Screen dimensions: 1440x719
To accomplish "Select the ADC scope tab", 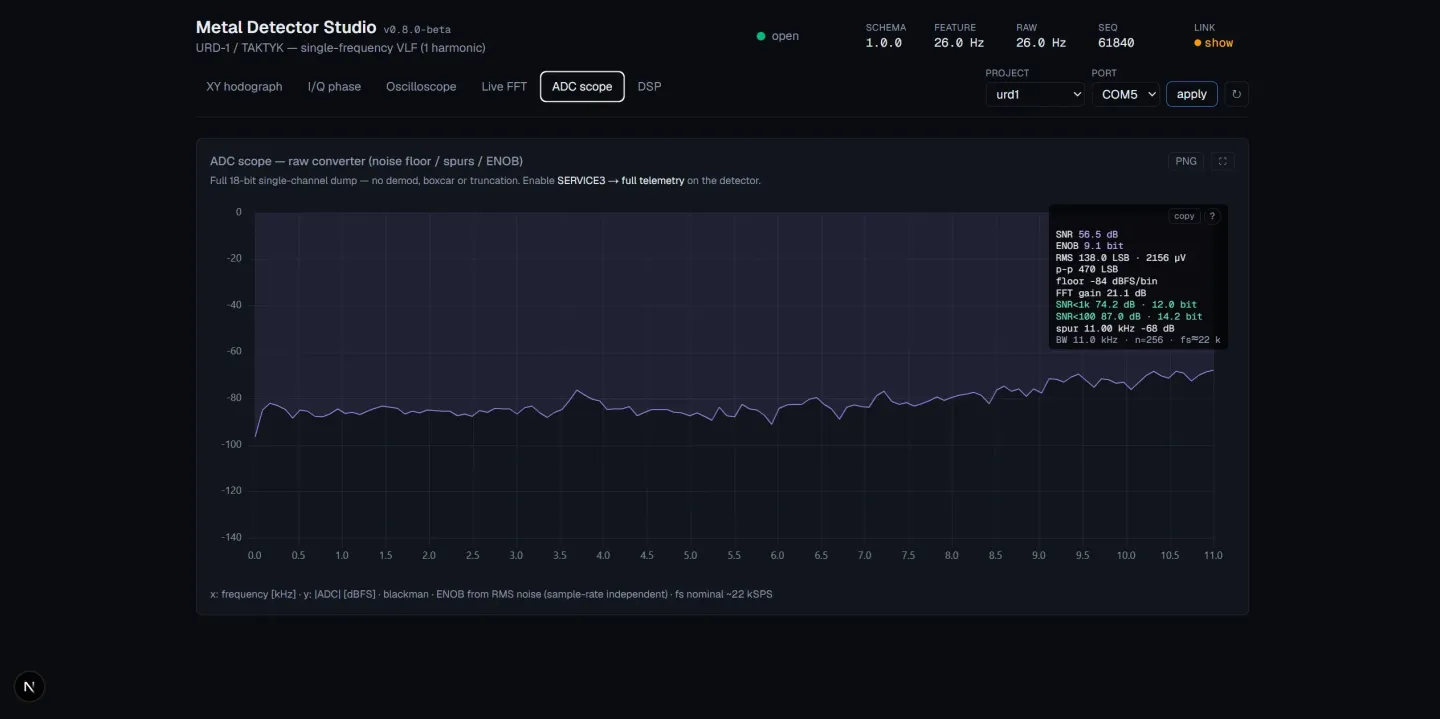I will pos(582,87).
